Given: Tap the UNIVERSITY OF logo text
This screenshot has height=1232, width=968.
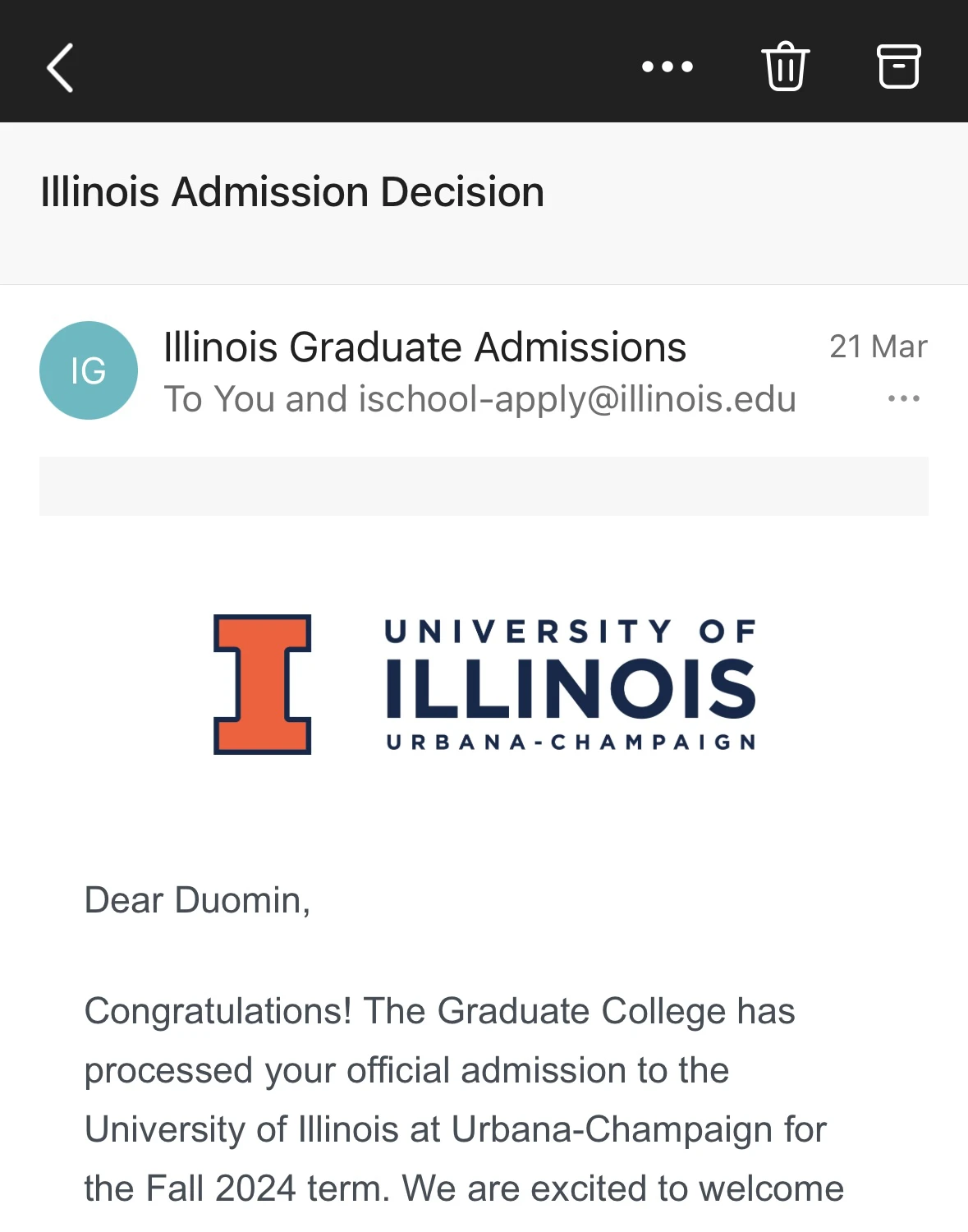Looking at the screenshot, I should 571,631.
